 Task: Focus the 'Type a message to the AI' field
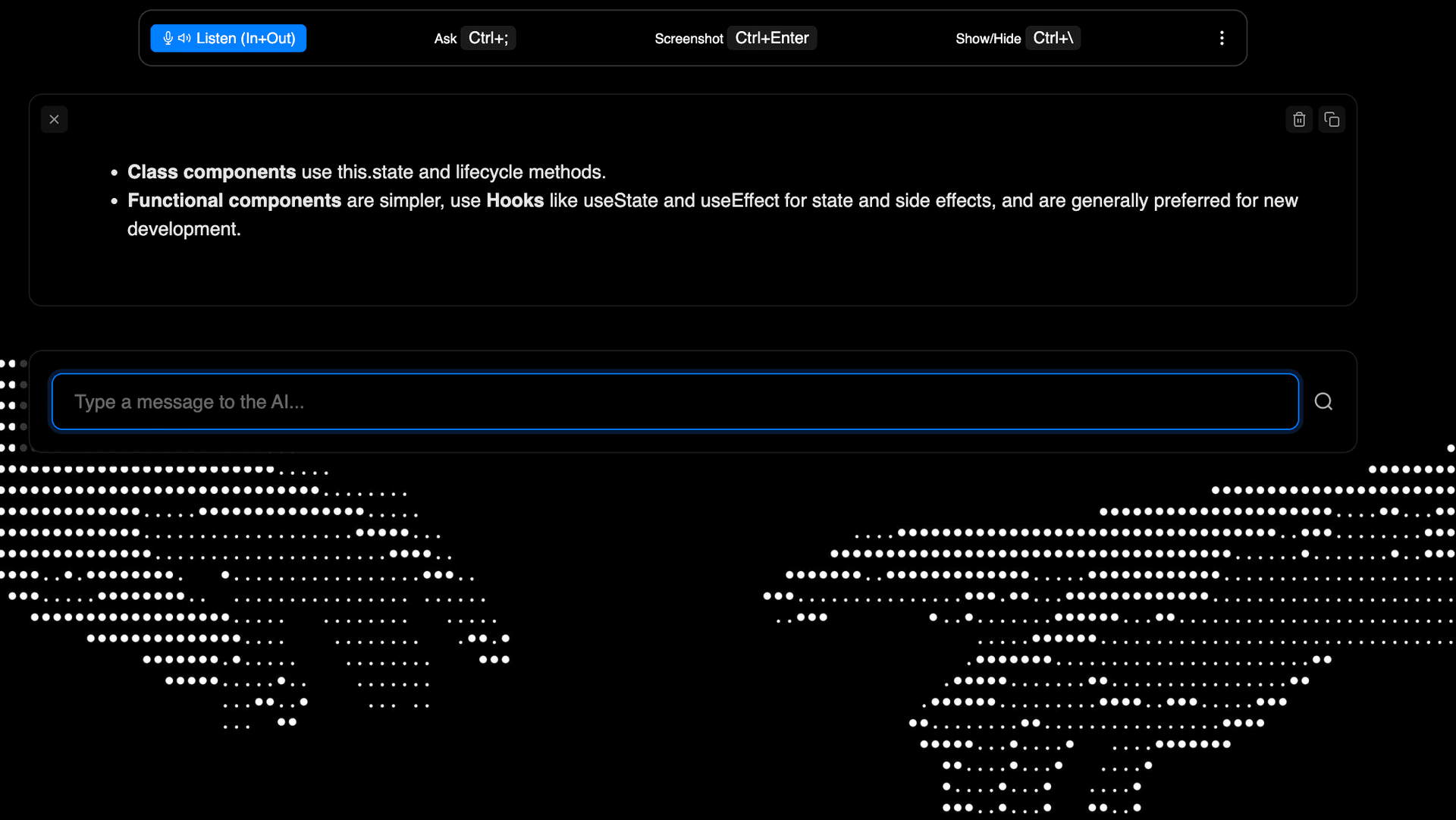coord(675,402)
